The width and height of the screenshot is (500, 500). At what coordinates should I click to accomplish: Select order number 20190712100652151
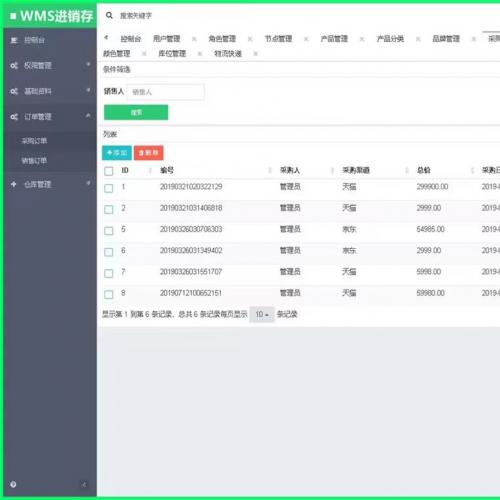click(191, 293)
